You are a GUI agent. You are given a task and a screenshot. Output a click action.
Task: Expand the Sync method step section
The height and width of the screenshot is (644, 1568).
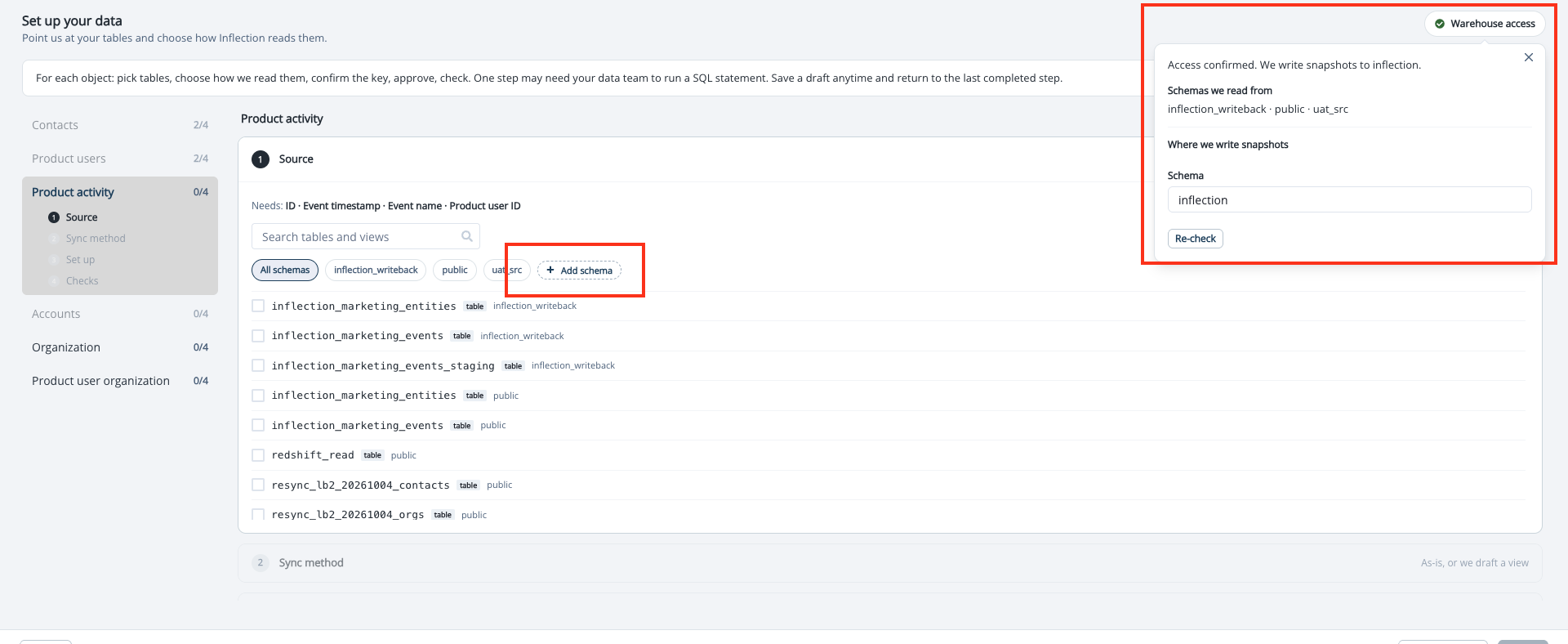click(890, 563)
